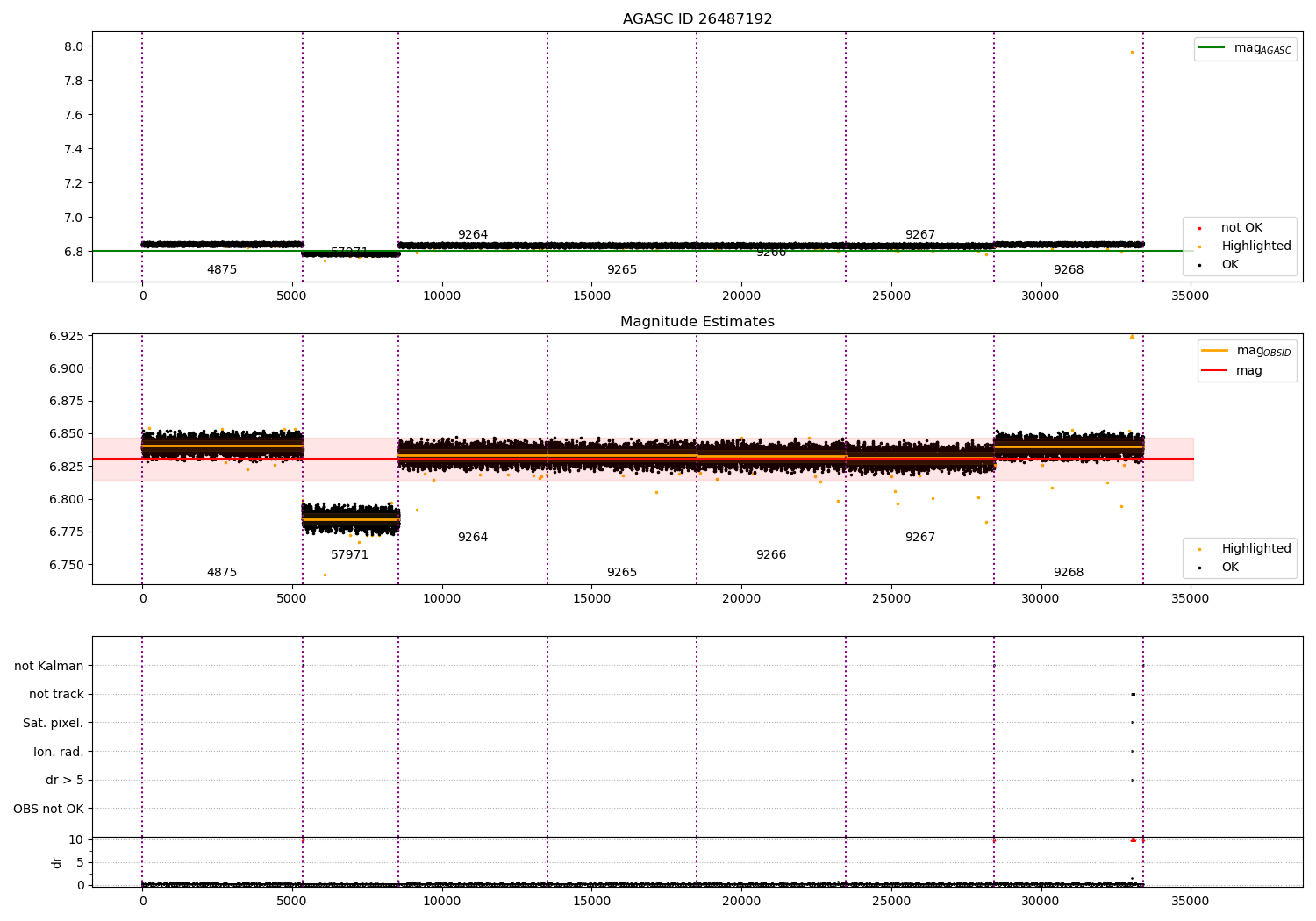Click Highlighted in the top plot legend
The image size is (1316, 921).
1246,246
